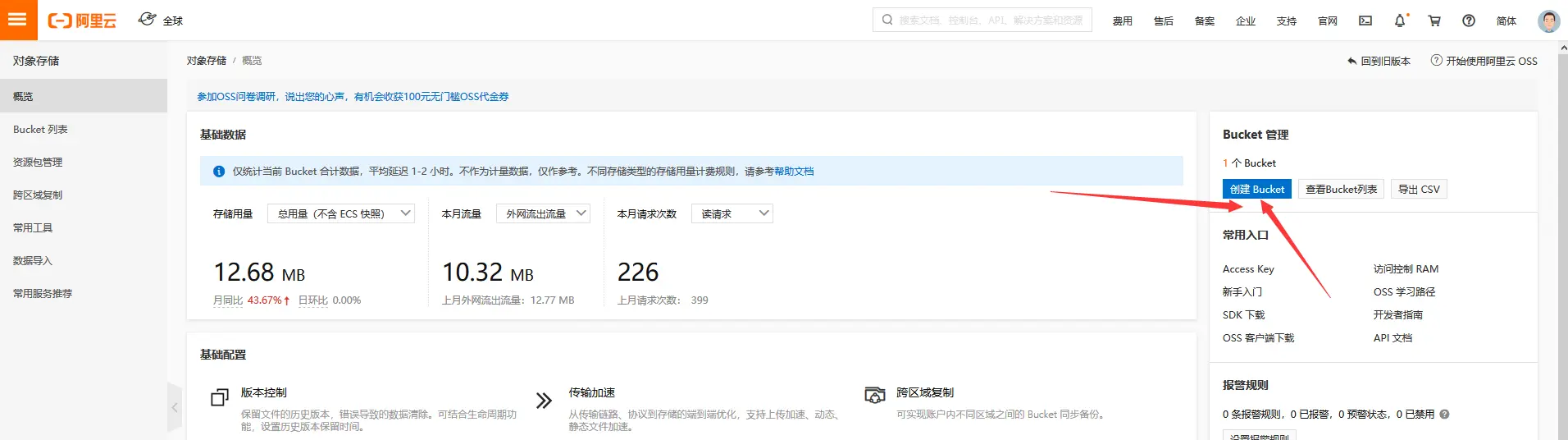Select 概览 in the sidebar
Screen dimensions: 1568x440
(84, 96)
